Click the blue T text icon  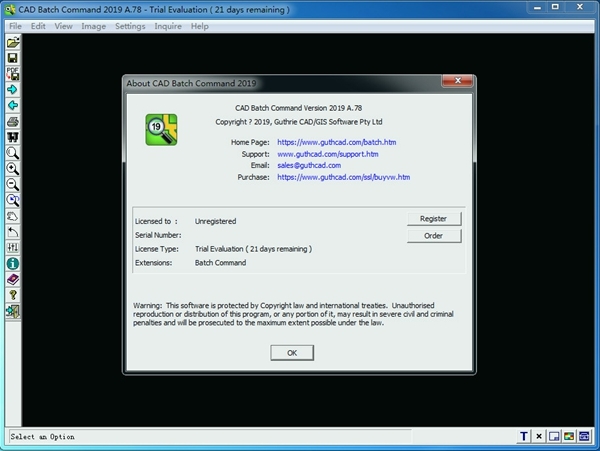point(524,436)
